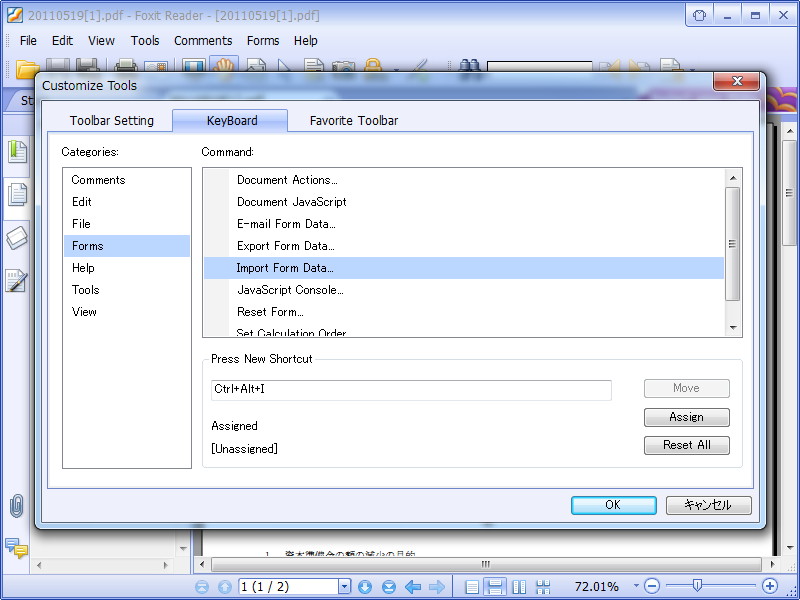This screenshot has height=600, width=800.
Task: Select the Tools category in list
Action: pyautogui.click(x=127, y=289)
